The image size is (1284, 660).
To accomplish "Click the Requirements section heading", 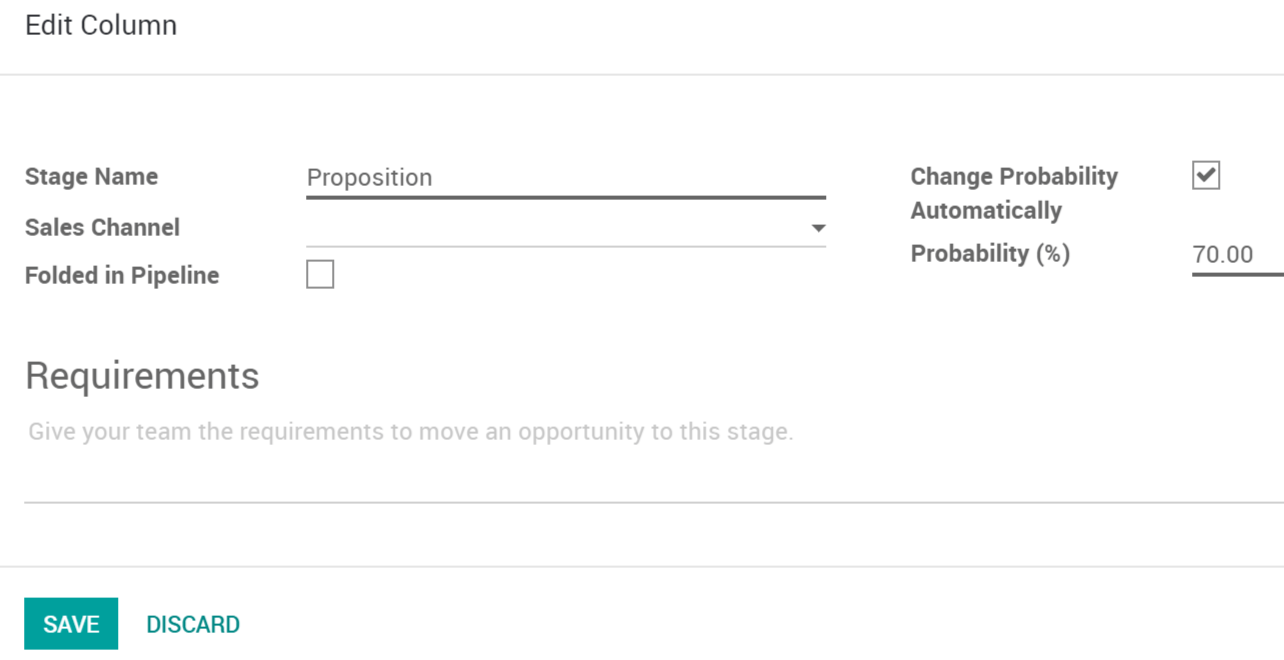I will coord(142,376).
